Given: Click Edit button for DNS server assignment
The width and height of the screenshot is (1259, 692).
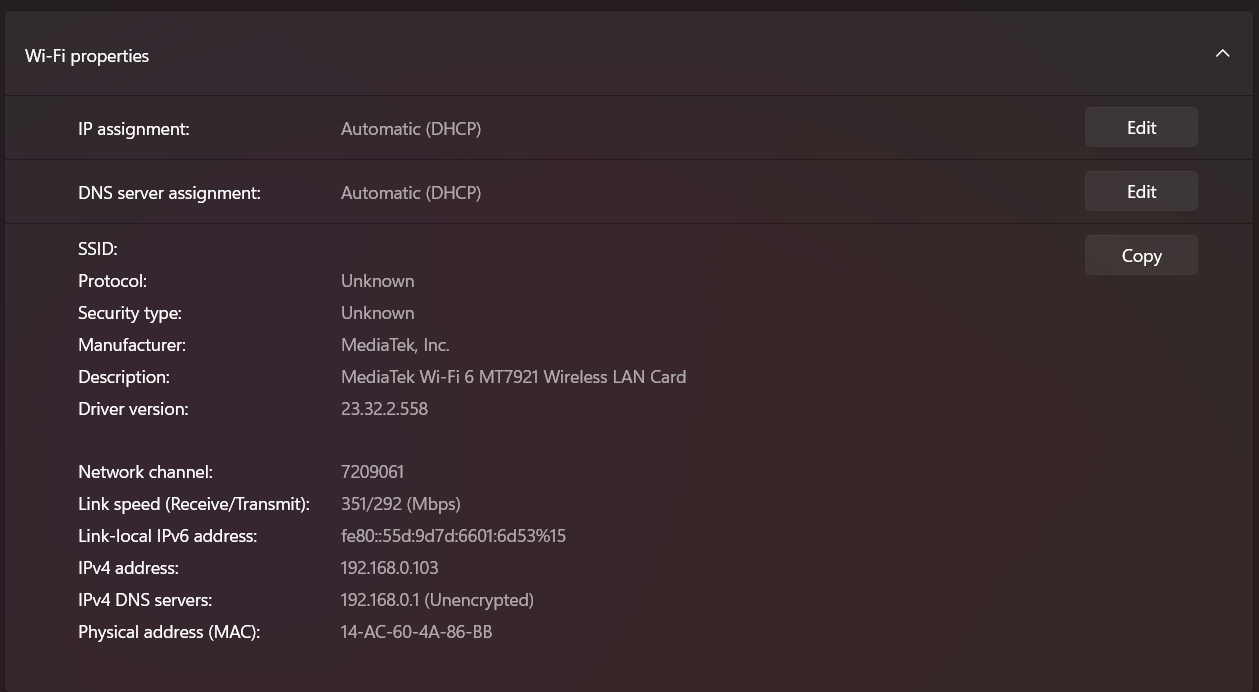Looking at the screenshot, I should coord(1141,192).
